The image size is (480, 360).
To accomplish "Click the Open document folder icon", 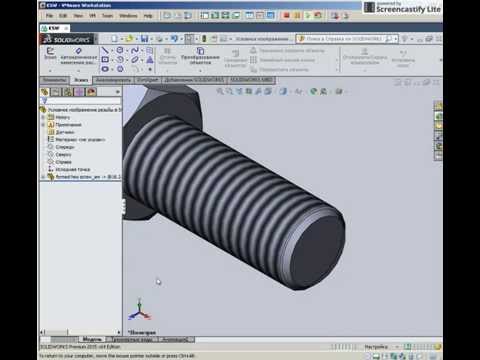I will pos(129,39).
